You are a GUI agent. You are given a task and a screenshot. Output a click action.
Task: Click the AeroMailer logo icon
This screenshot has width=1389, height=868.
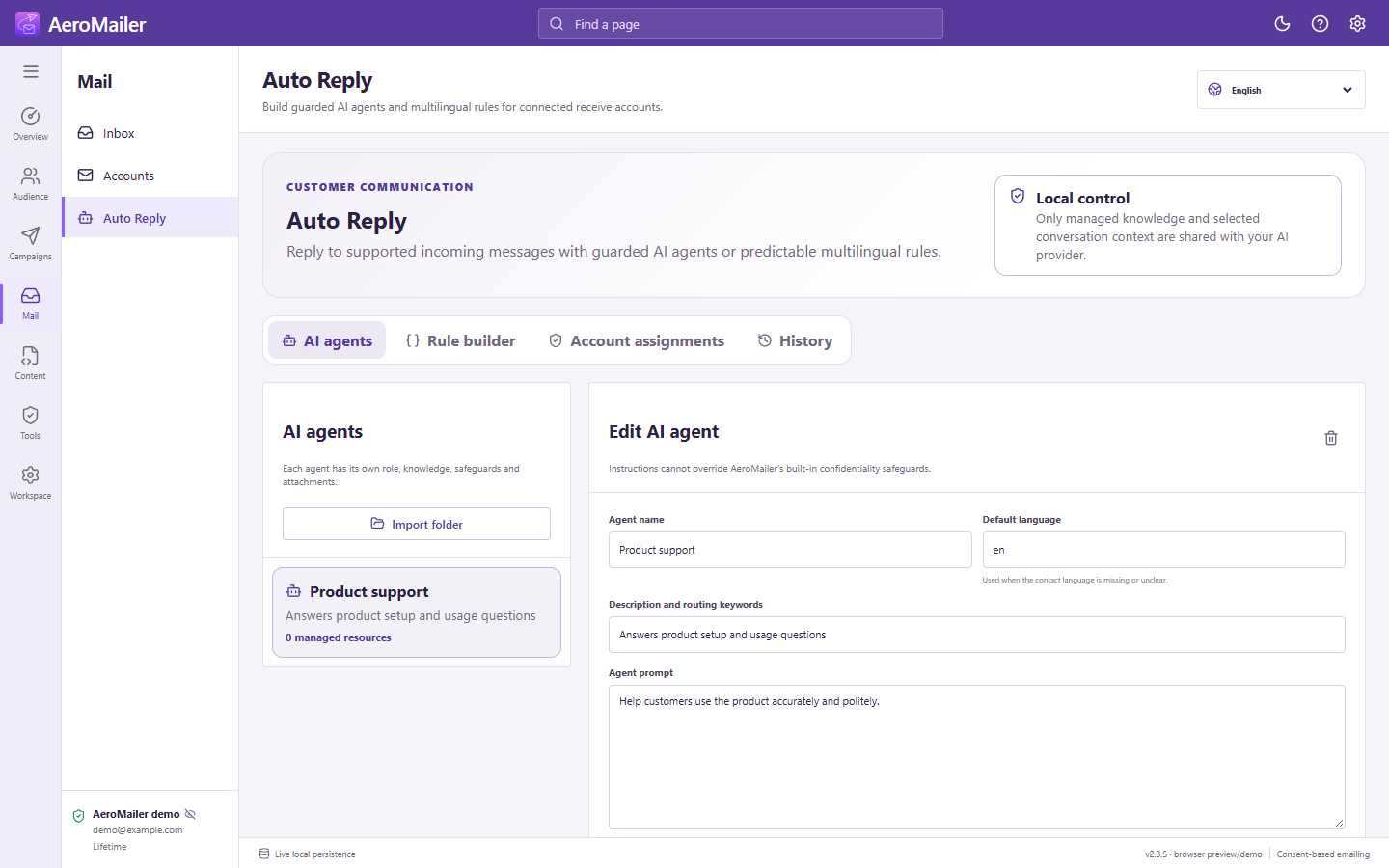coord(27,23)
